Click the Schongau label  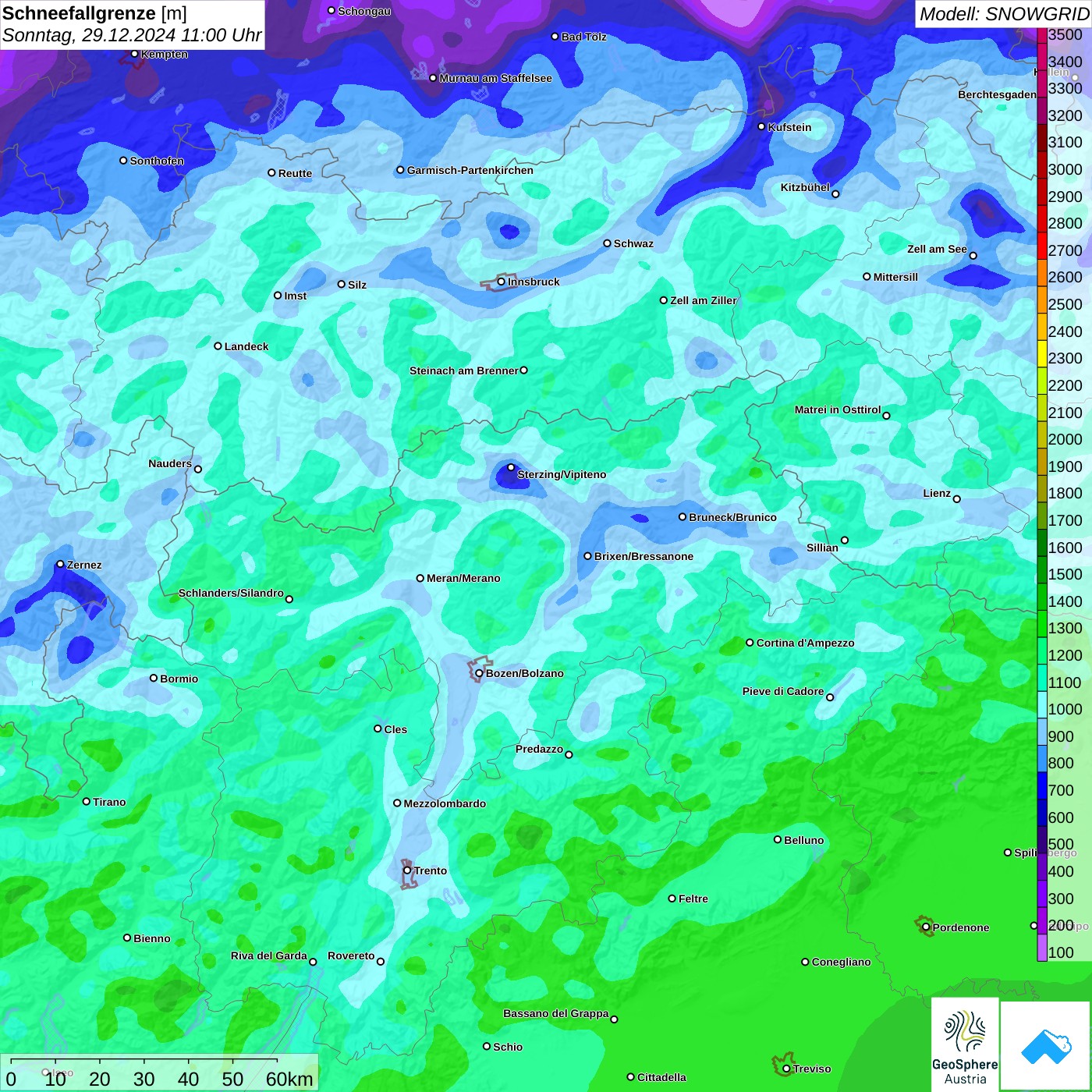tap(364, 11)
